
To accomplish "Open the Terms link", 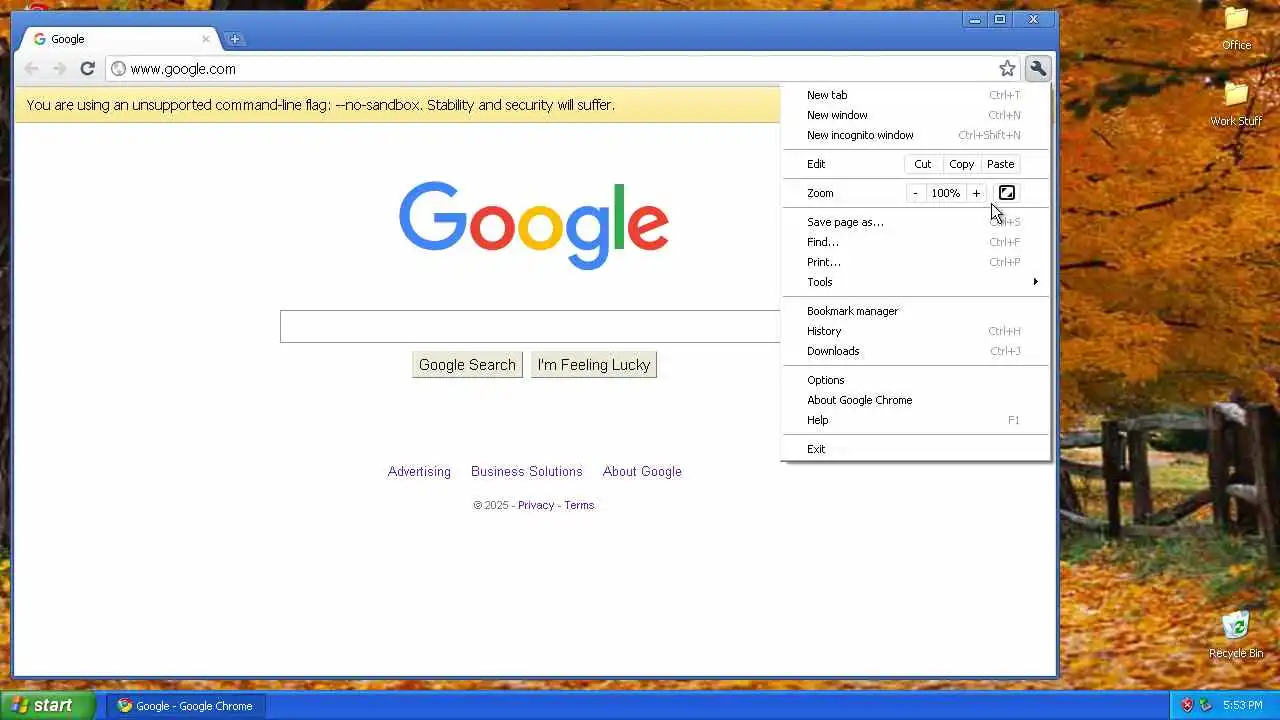I will (579, 505).
